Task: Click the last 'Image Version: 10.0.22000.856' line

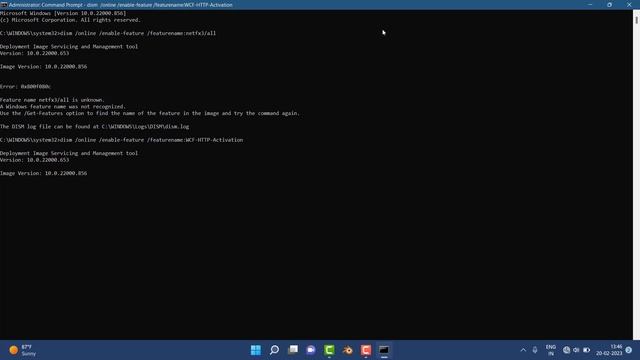Action: pos(44,173)
